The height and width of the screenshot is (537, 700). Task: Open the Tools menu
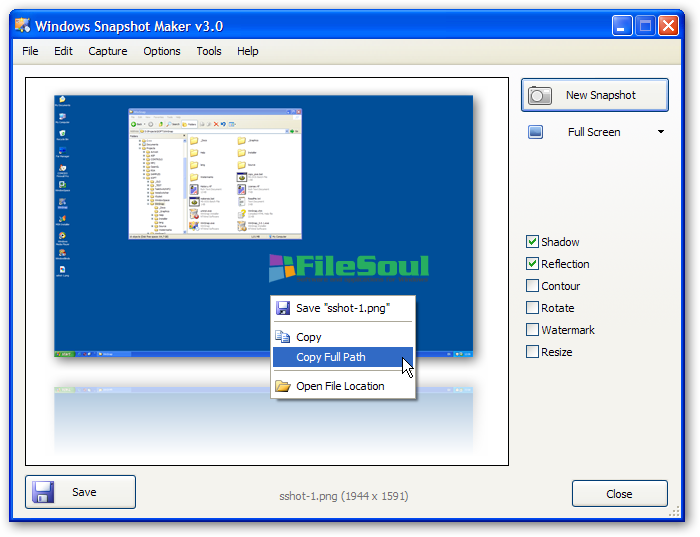point(209,51)
